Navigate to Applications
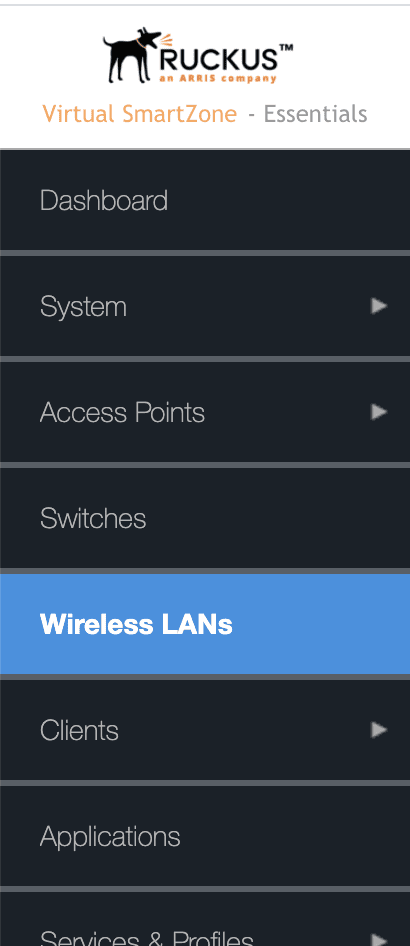Screen dimensions: 410x946 (205, 837)
